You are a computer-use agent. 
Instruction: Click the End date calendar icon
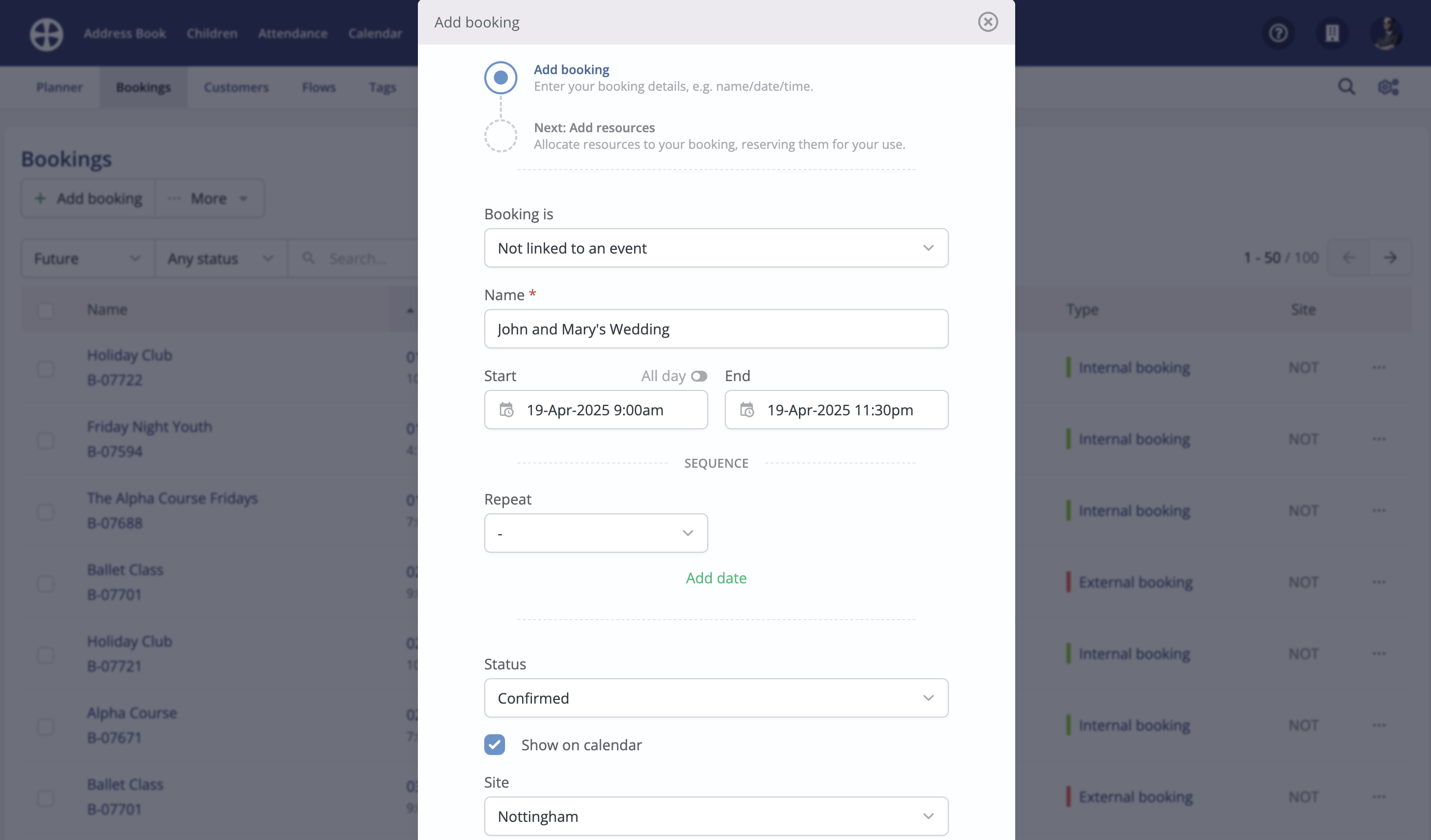[747, 410]
